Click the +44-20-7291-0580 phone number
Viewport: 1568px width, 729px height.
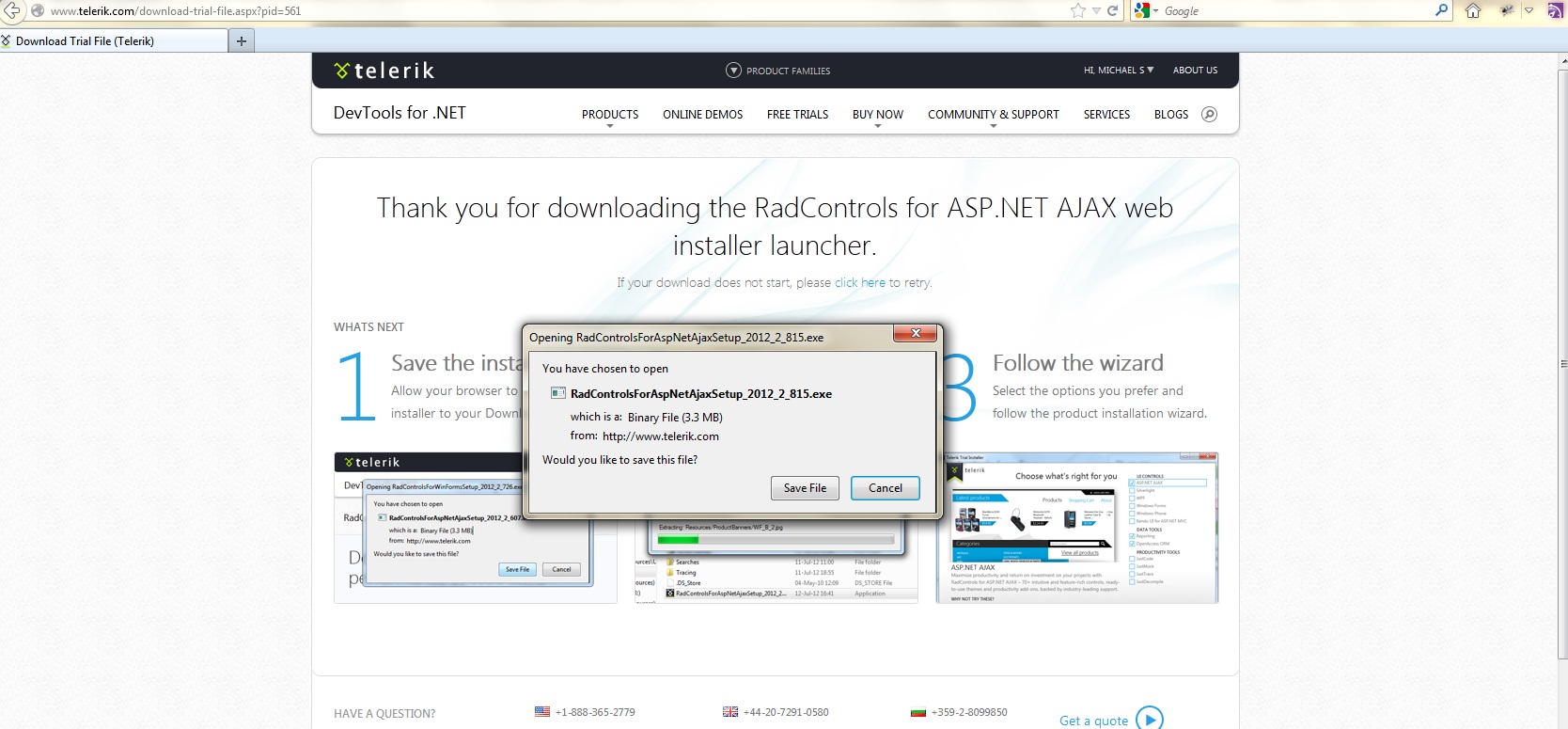[x=786, y=712]
